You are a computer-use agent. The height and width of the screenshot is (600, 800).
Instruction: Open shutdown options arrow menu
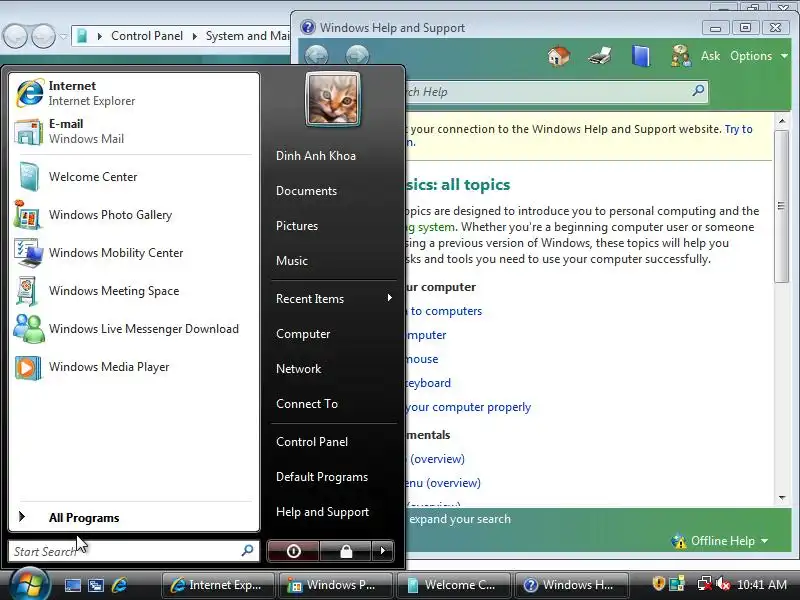[x=383, y=551]
